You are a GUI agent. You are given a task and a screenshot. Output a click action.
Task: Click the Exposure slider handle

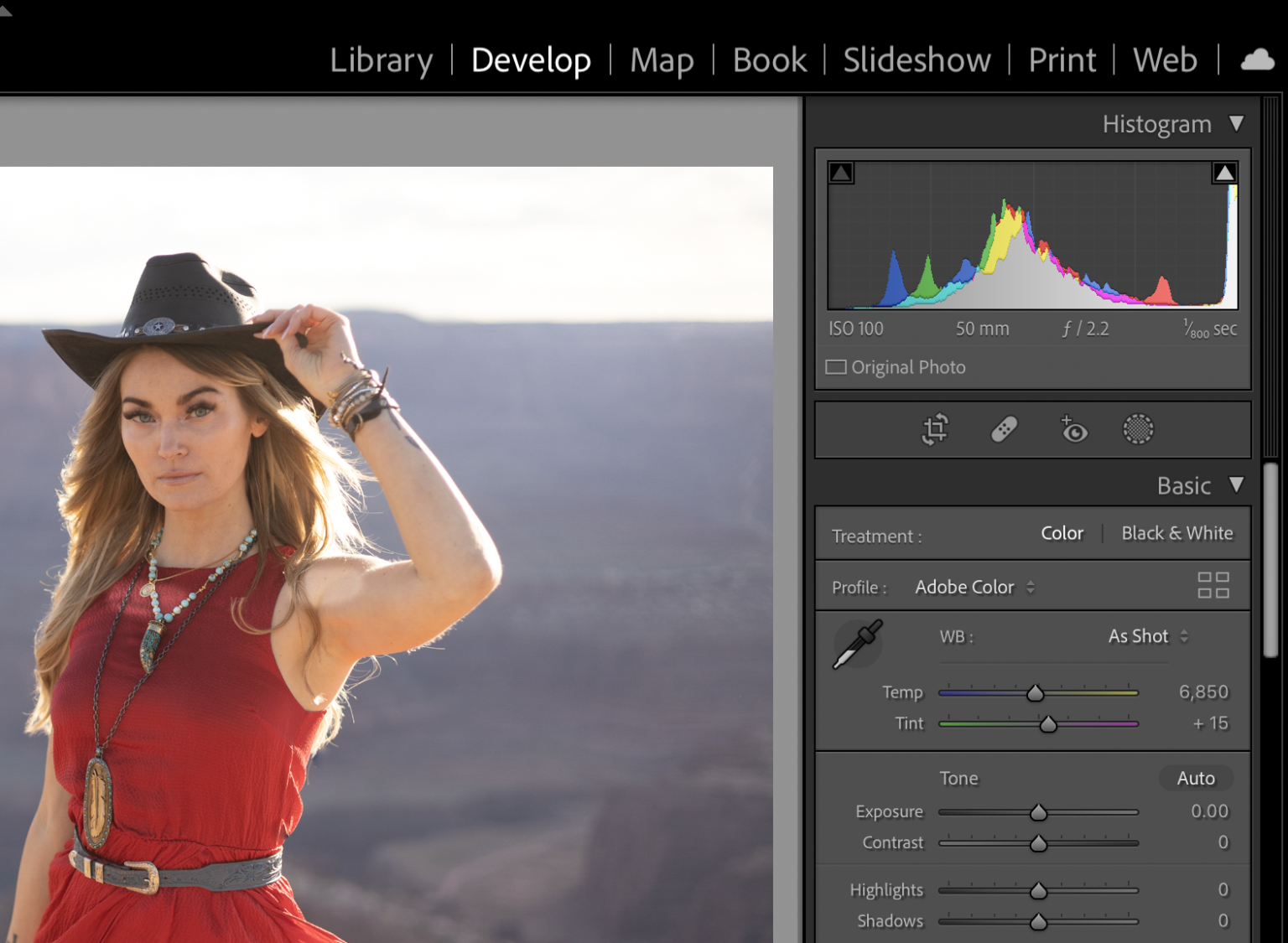click(1038, 812)
